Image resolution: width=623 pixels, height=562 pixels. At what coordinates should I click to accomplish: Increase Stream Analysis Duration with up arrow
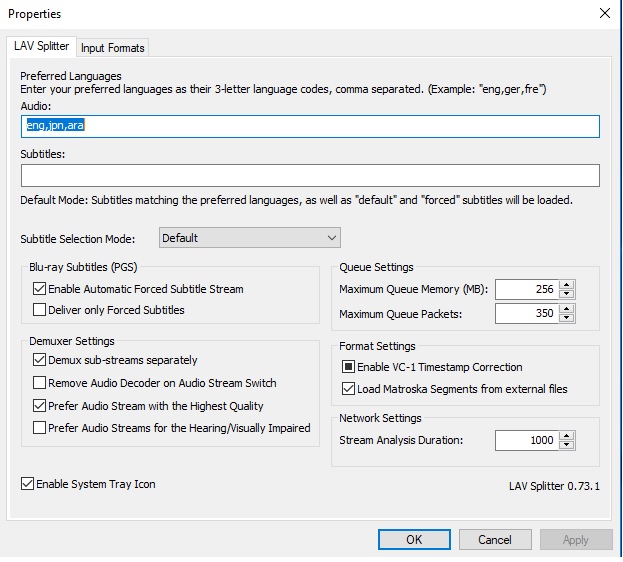click(x=567, y=435)
